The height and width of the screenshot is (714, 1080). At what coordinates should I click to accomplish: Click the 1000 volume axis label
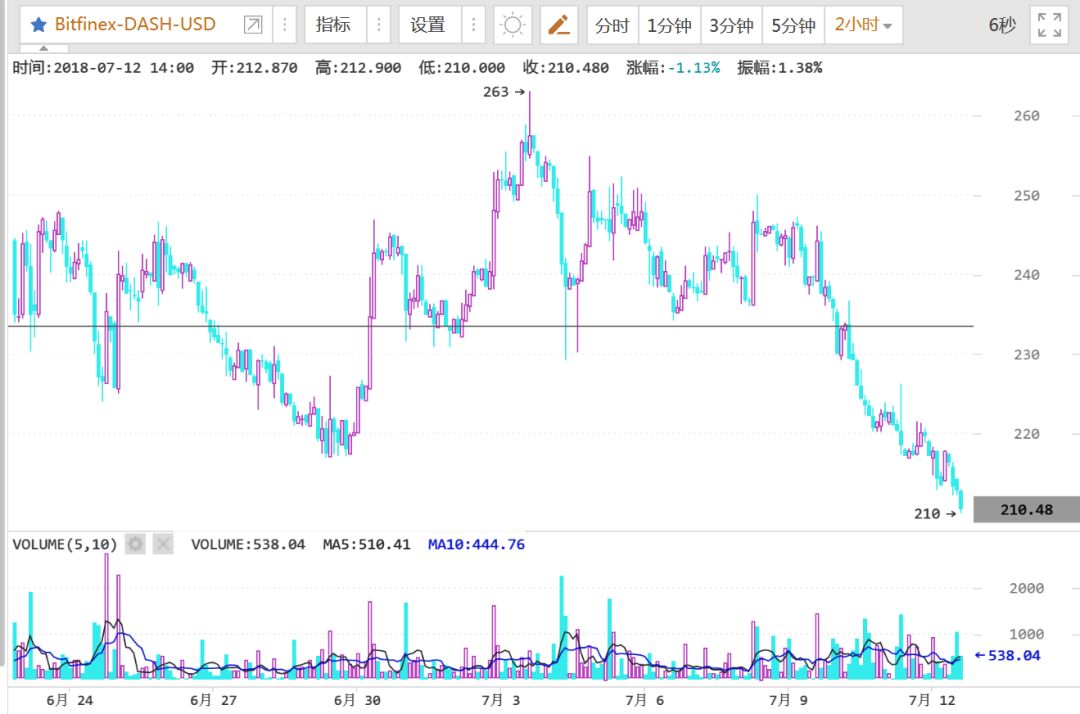pos(1026,634)
